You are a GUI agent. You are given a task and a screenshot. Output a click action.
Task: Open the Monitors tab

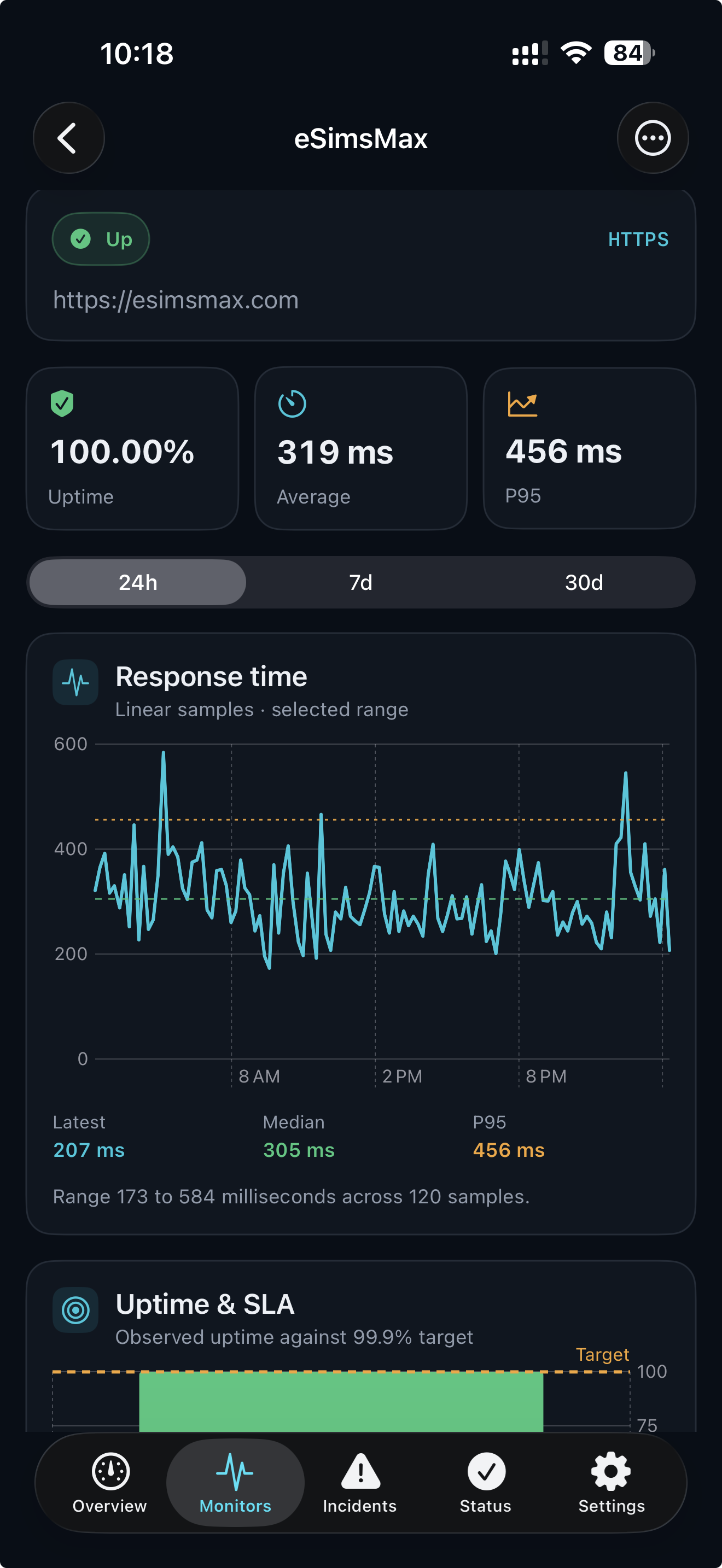(x=236, y=1484)
